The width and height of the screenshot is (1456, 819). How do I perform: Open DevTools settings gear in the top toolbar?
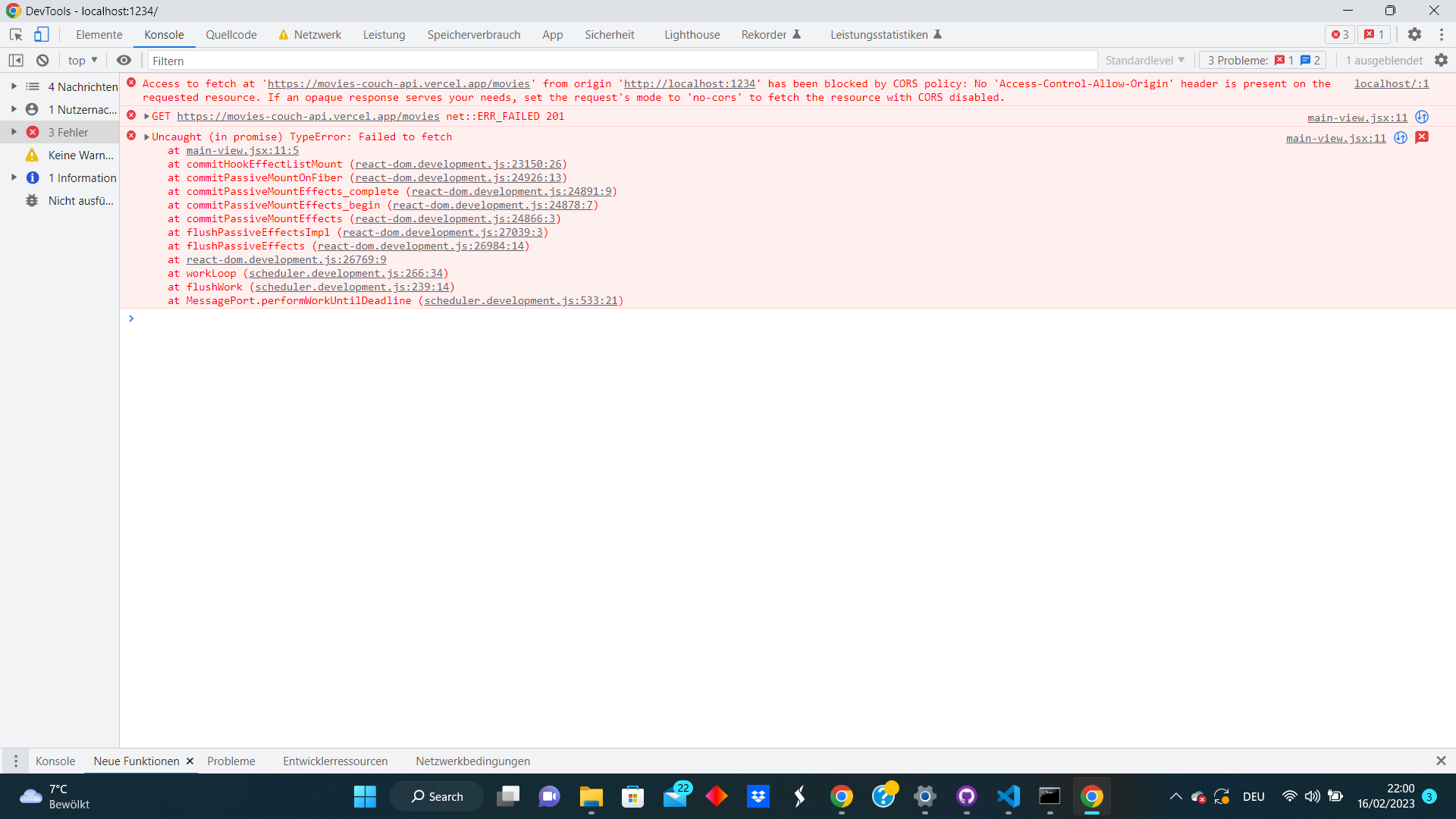(x=1415, y=35)
